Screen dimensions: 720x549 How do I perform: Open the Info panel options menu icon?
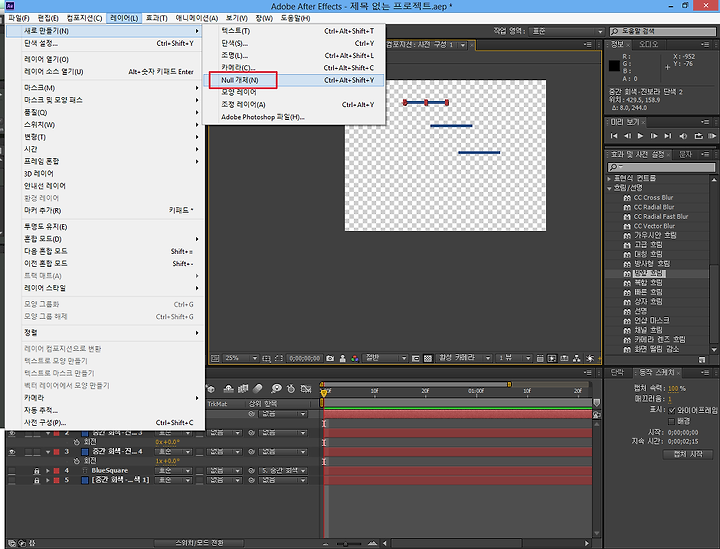coord(706,44)
